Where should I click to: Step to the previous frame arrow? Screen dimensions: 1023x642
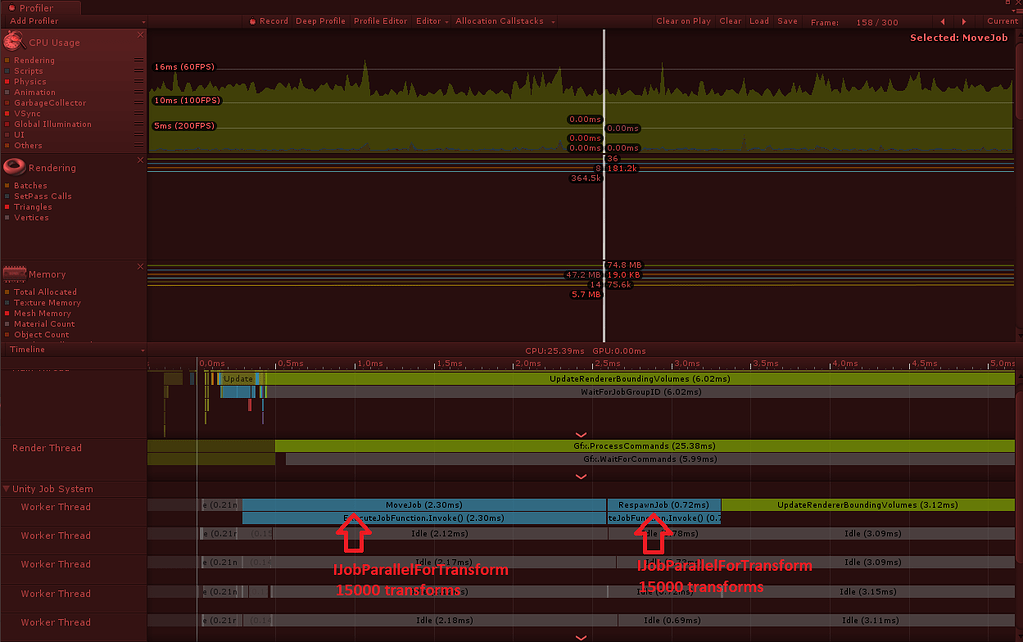tap(941, 20)
